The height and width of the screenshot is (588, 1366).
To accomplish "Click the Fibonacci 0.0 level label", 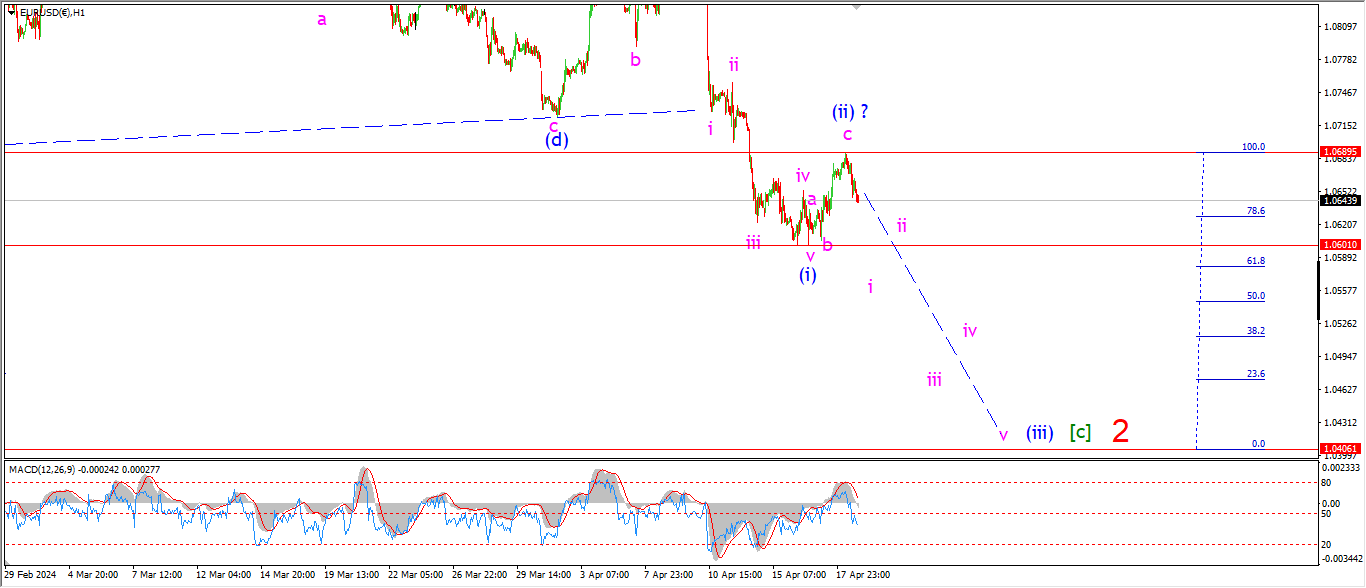I will click(x=1258, y=444).
